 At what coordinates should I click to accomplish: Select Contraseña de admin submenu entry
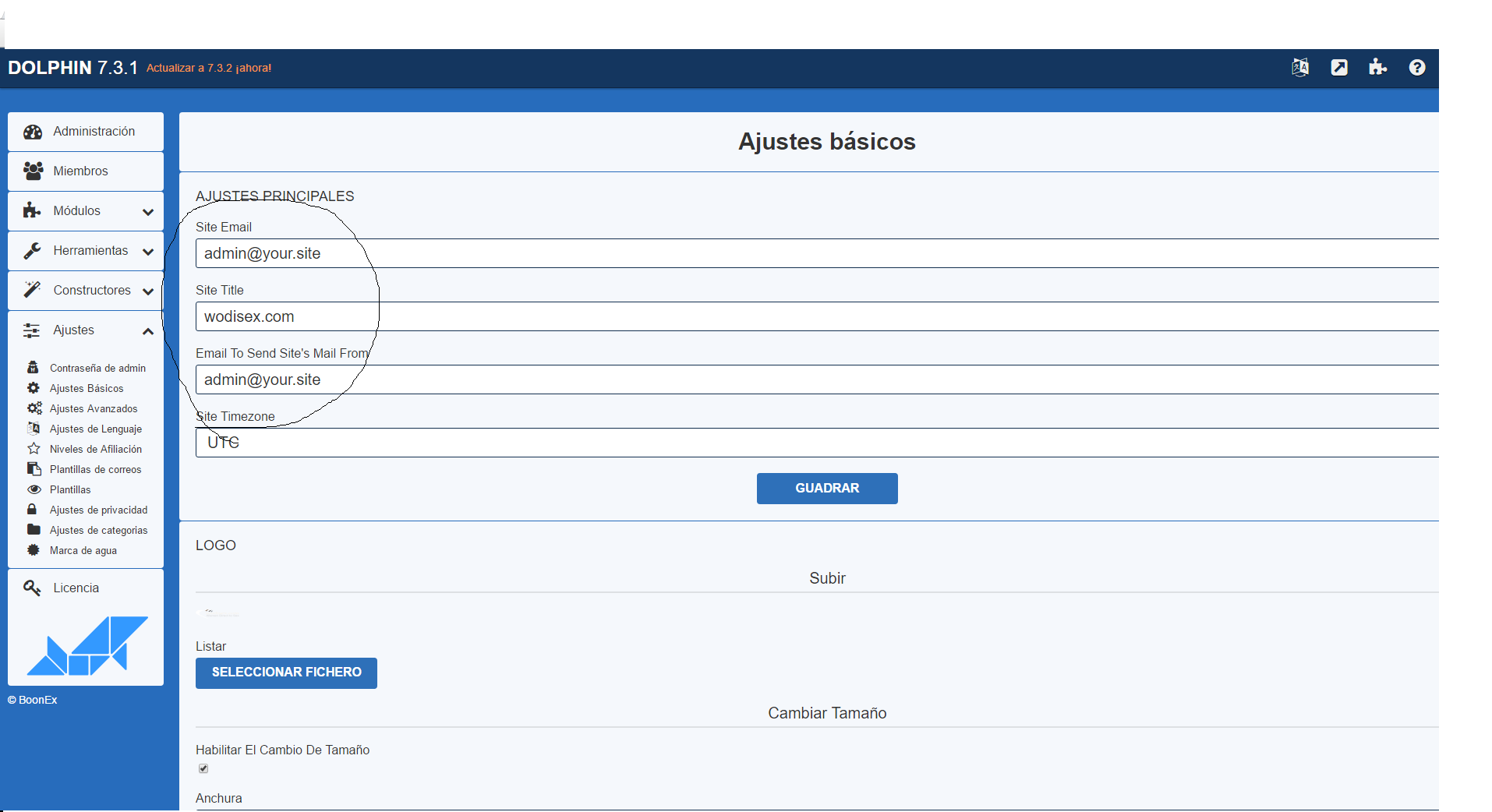pyautogui.click(x=97, y=368)
